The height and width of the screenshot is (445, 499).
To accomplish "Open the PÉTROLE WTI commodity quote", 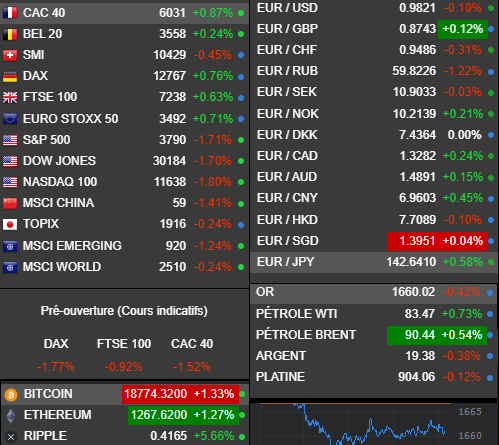I will tap(374, 314).
